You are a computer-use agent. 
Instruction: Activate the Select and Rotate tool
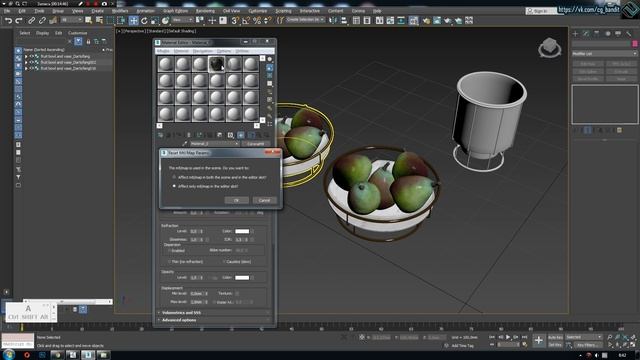(x=144, y=20)
